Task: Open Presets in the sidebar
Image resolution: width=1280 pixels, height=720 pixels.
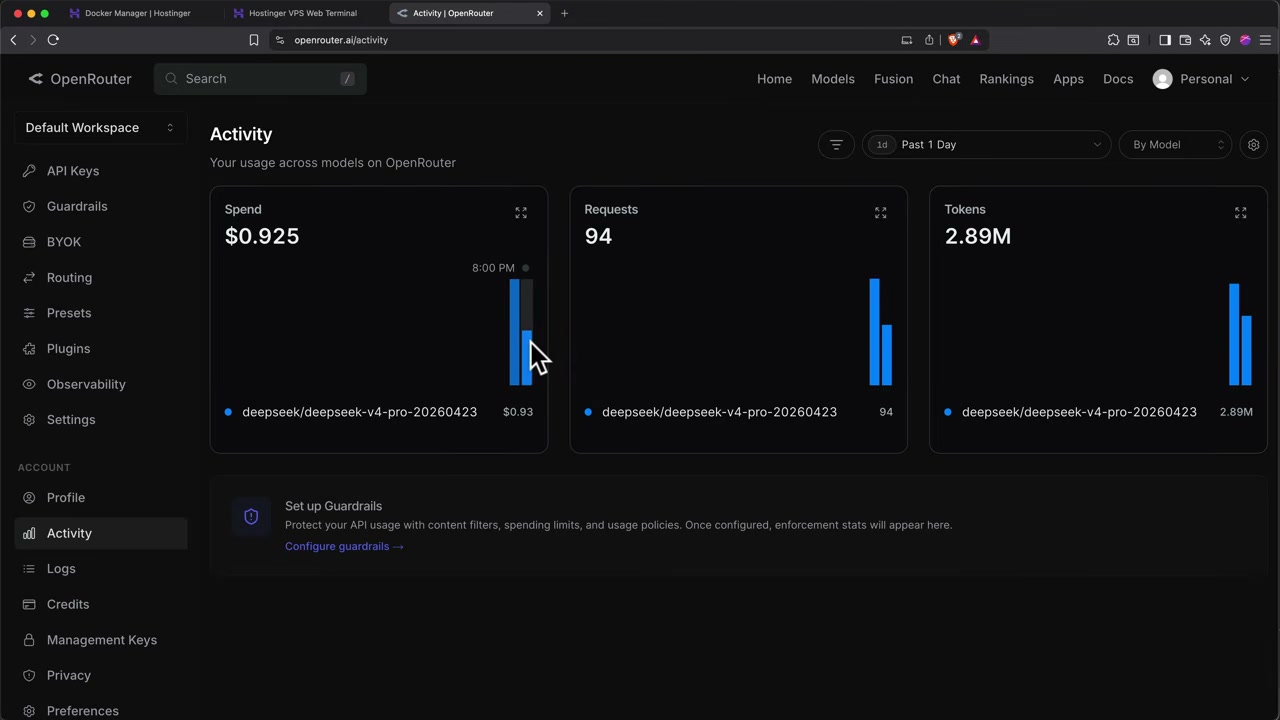Action: click(100, 313)
